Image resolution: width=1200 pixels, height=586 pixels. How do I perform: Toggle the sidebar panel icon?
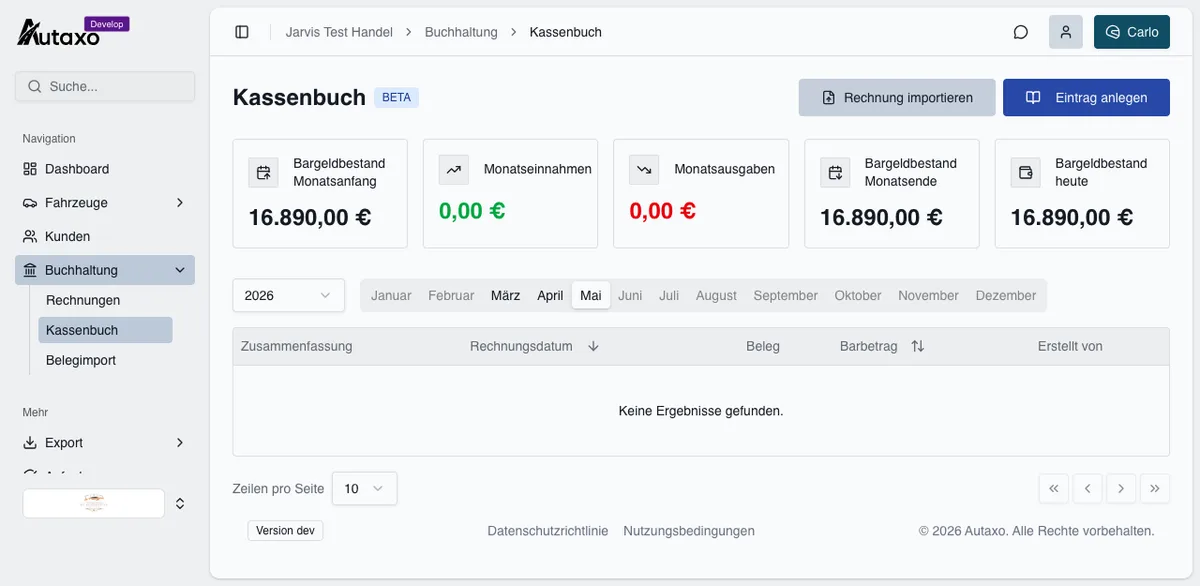pyautogui.click(x=242, y=32)
